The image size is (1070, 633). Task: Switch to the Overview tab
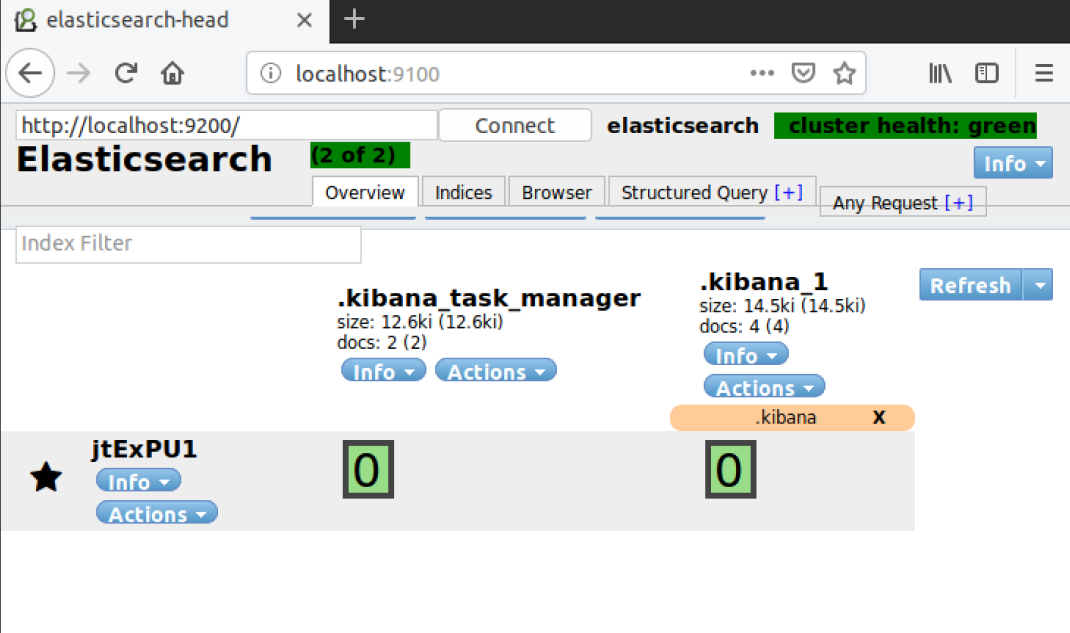(x=364, y=192)
